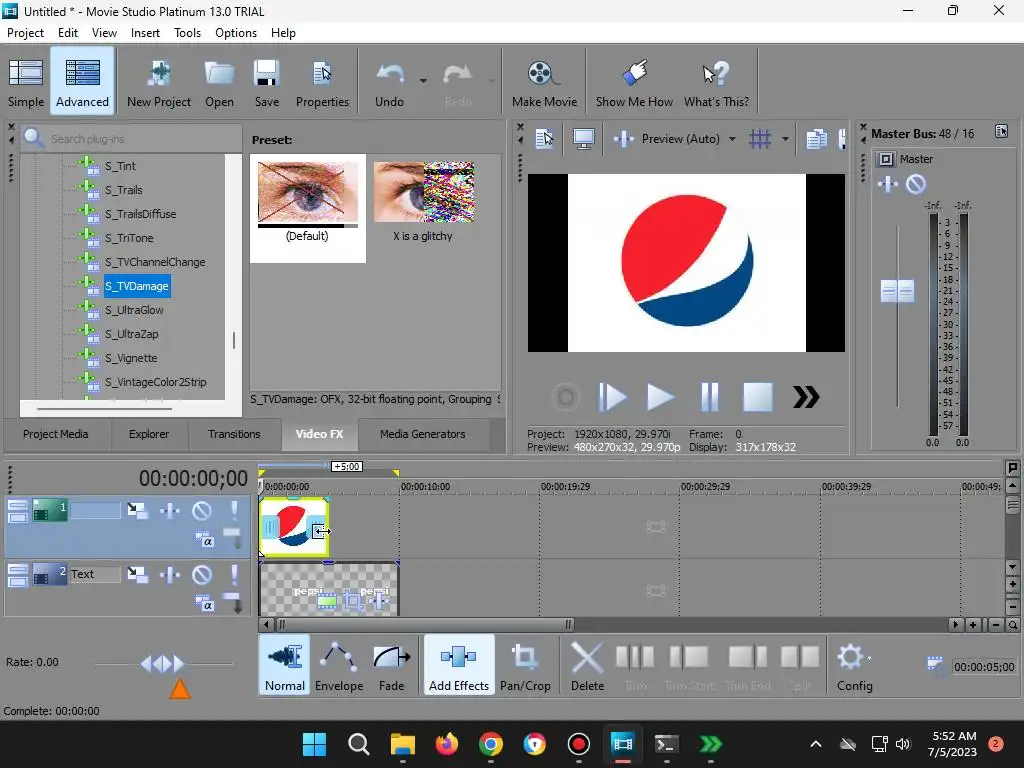Choose the (Default) preset thumbnail

click(x=308, y=208)
